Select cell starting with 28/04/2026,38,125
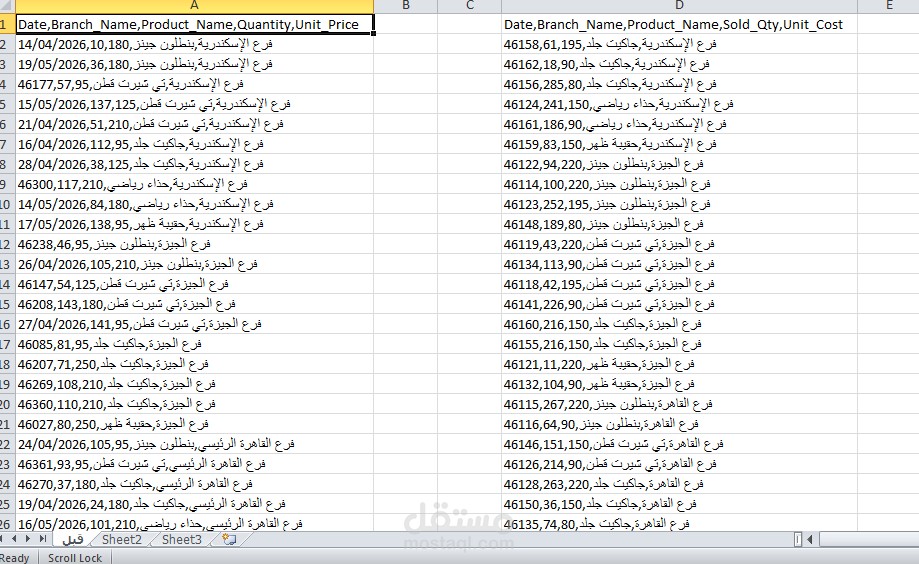Screen dimensions: 919x564 click(194, 164)
